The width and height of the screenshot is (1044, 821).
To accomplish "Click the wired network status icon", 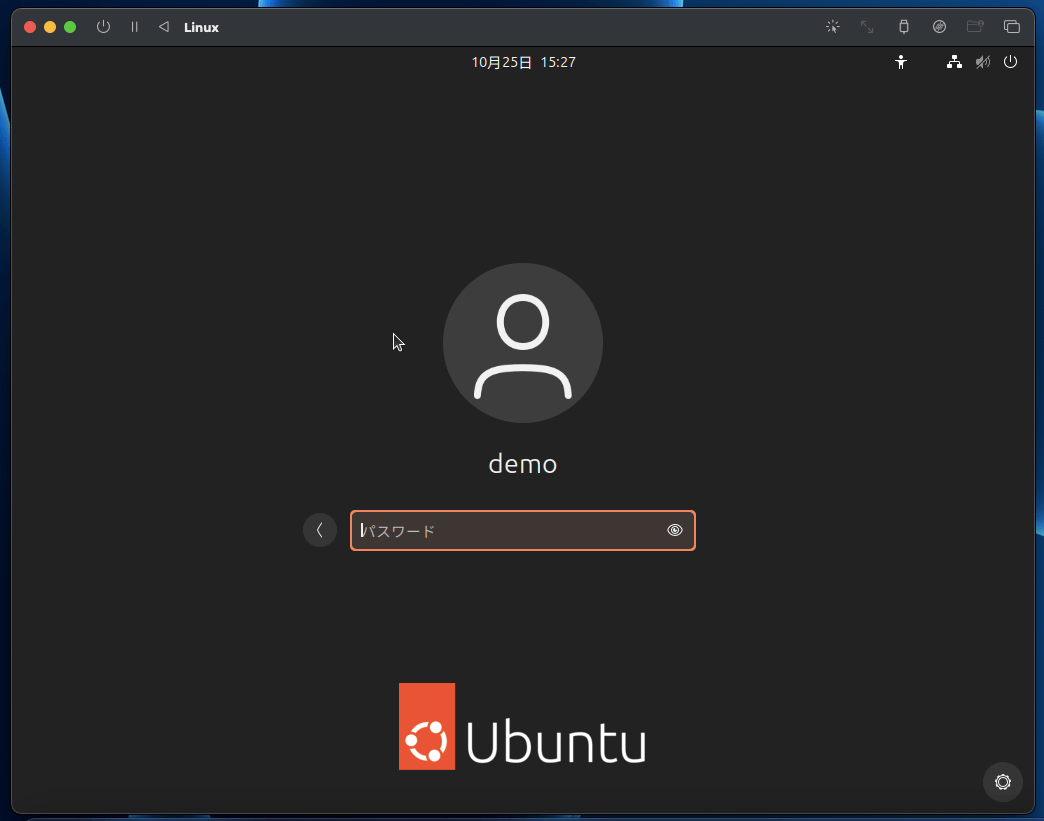I will pos(954,62).
